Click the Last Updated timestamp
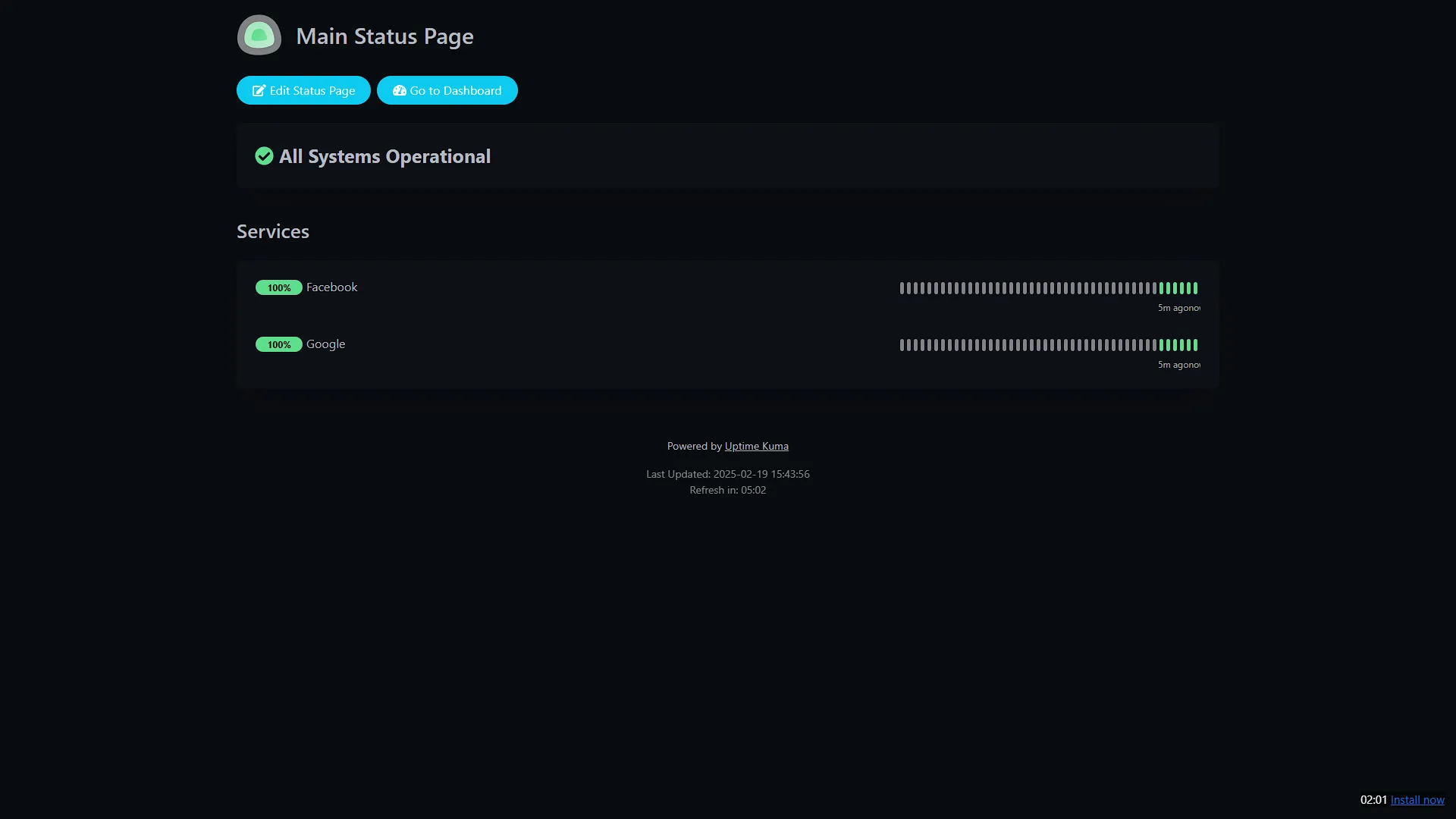1456x819 pixels. coord(728,474)
